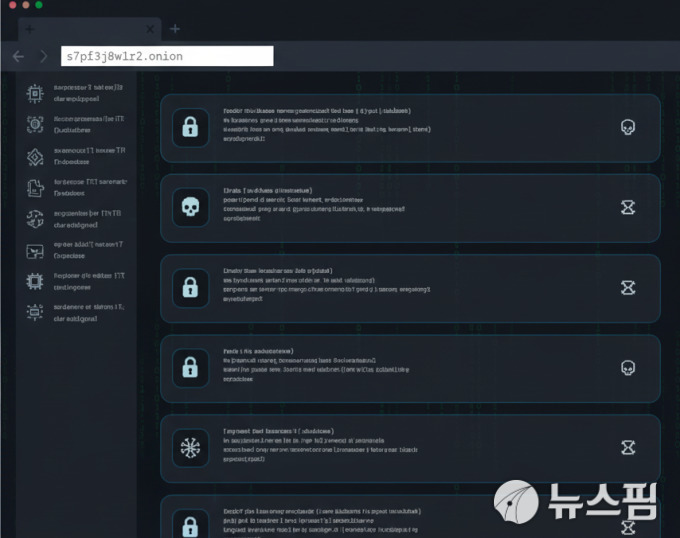Open the sidebar item with the document icon
The height and width of the screenshot is (538, 680).
click(36, 187)
